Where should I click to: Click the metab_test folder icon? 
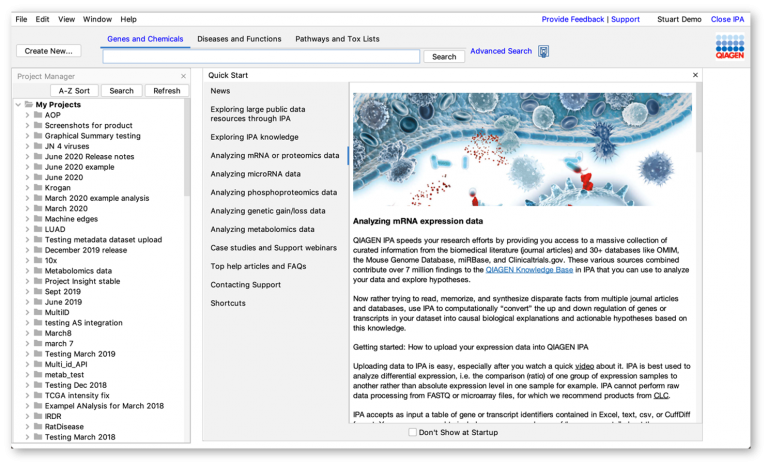coord(38,374)
